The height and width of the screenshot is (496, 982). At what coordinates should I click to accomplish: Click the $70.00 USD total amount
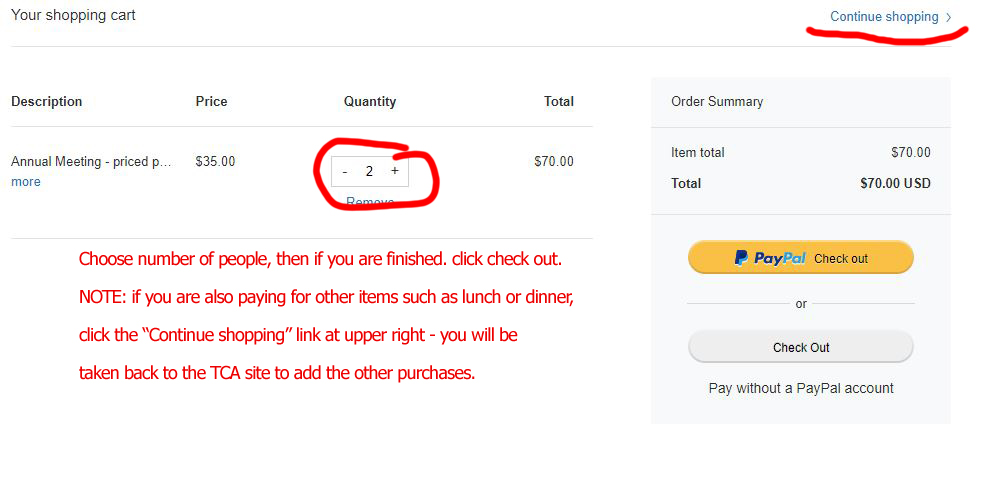(x=895, y=183)
